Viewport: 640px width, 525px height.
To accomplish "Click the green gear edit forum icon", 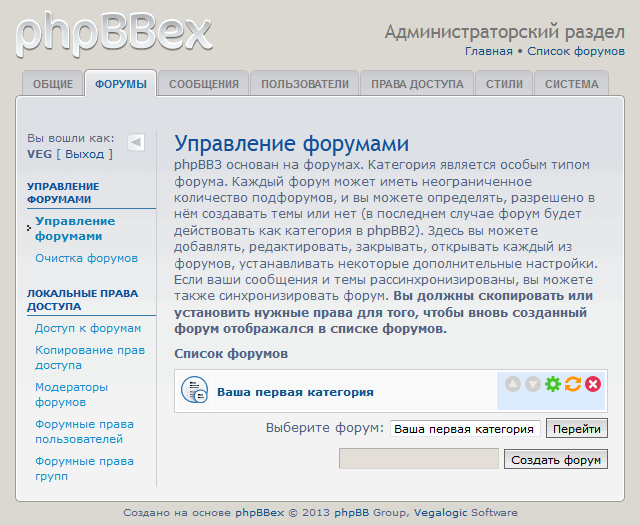I will [x=553, y=384].
